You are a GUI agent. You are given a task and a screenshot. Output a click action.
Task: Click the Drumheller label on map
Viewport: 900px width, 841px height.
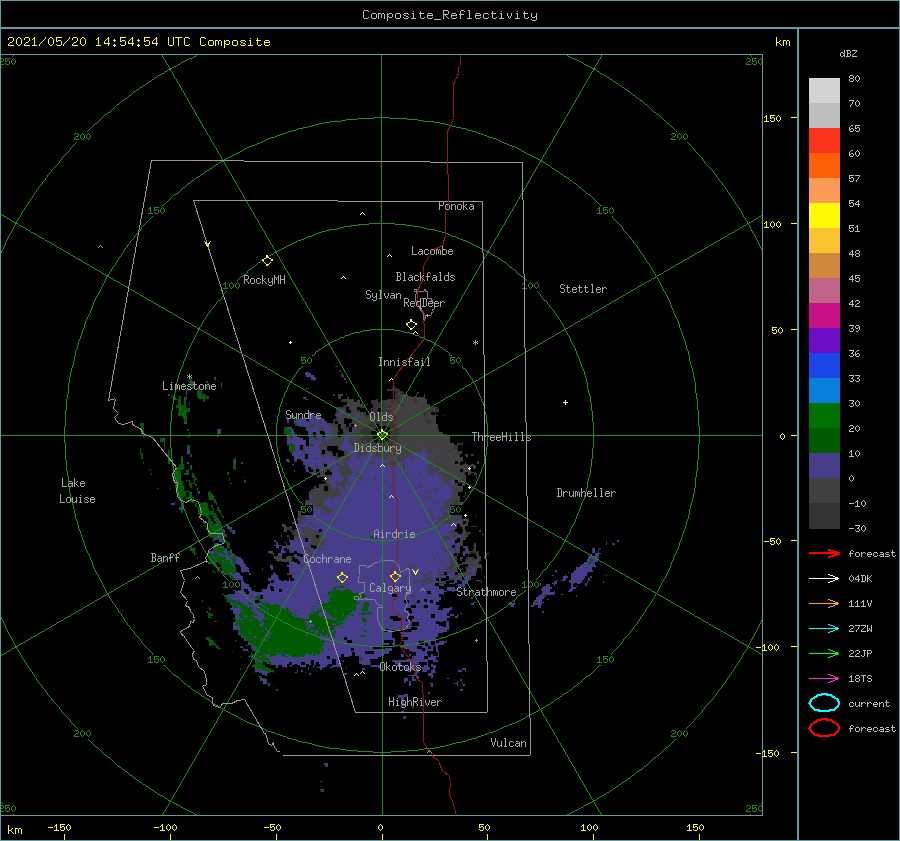586,493
